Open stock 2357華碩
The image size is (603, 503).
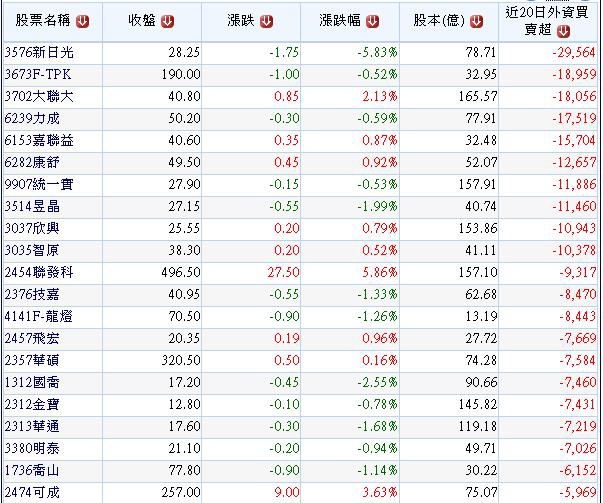pyautogui.click(x=32, y=360)
